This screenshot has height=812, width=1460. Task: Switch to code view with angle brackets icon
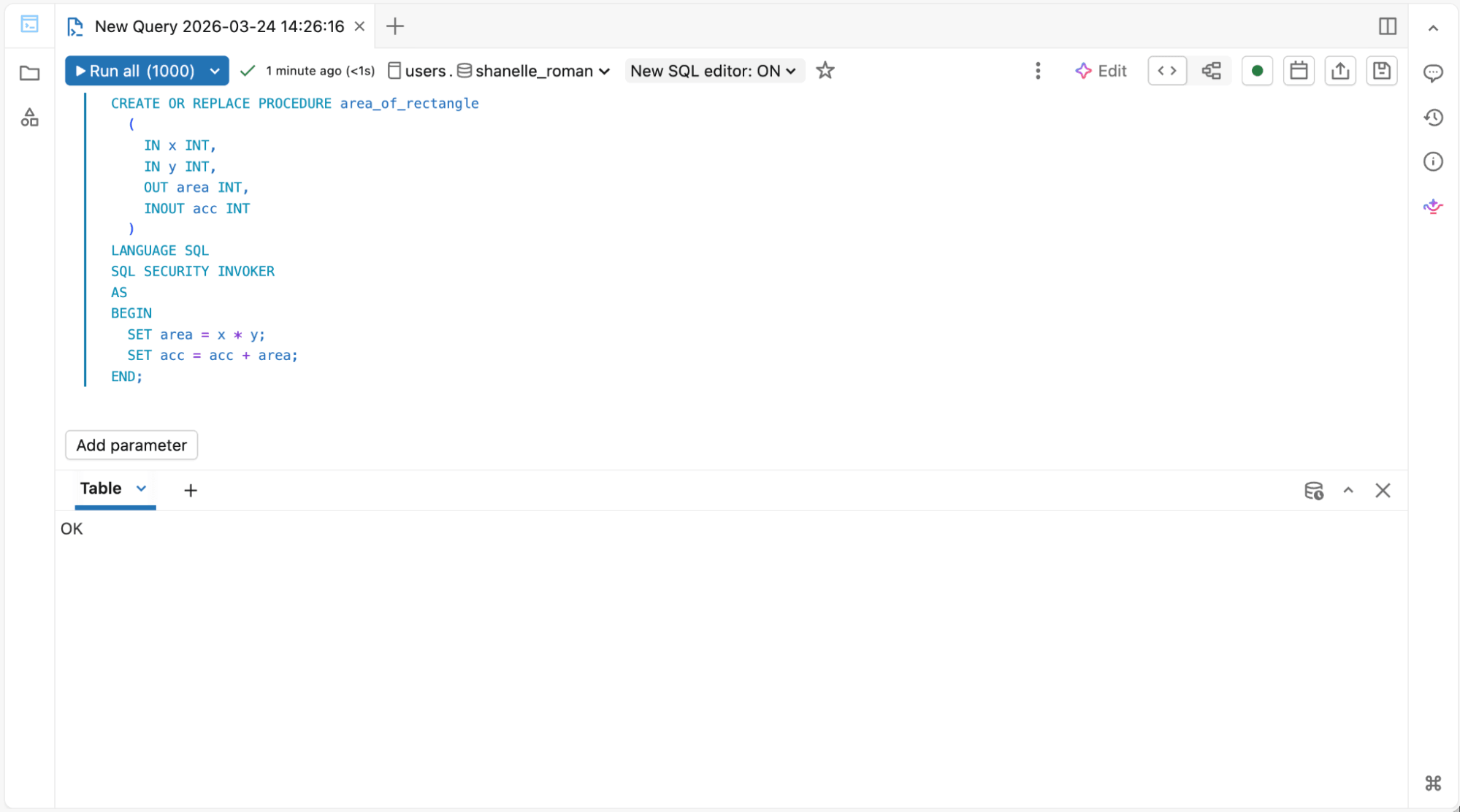click(1167, 70)
